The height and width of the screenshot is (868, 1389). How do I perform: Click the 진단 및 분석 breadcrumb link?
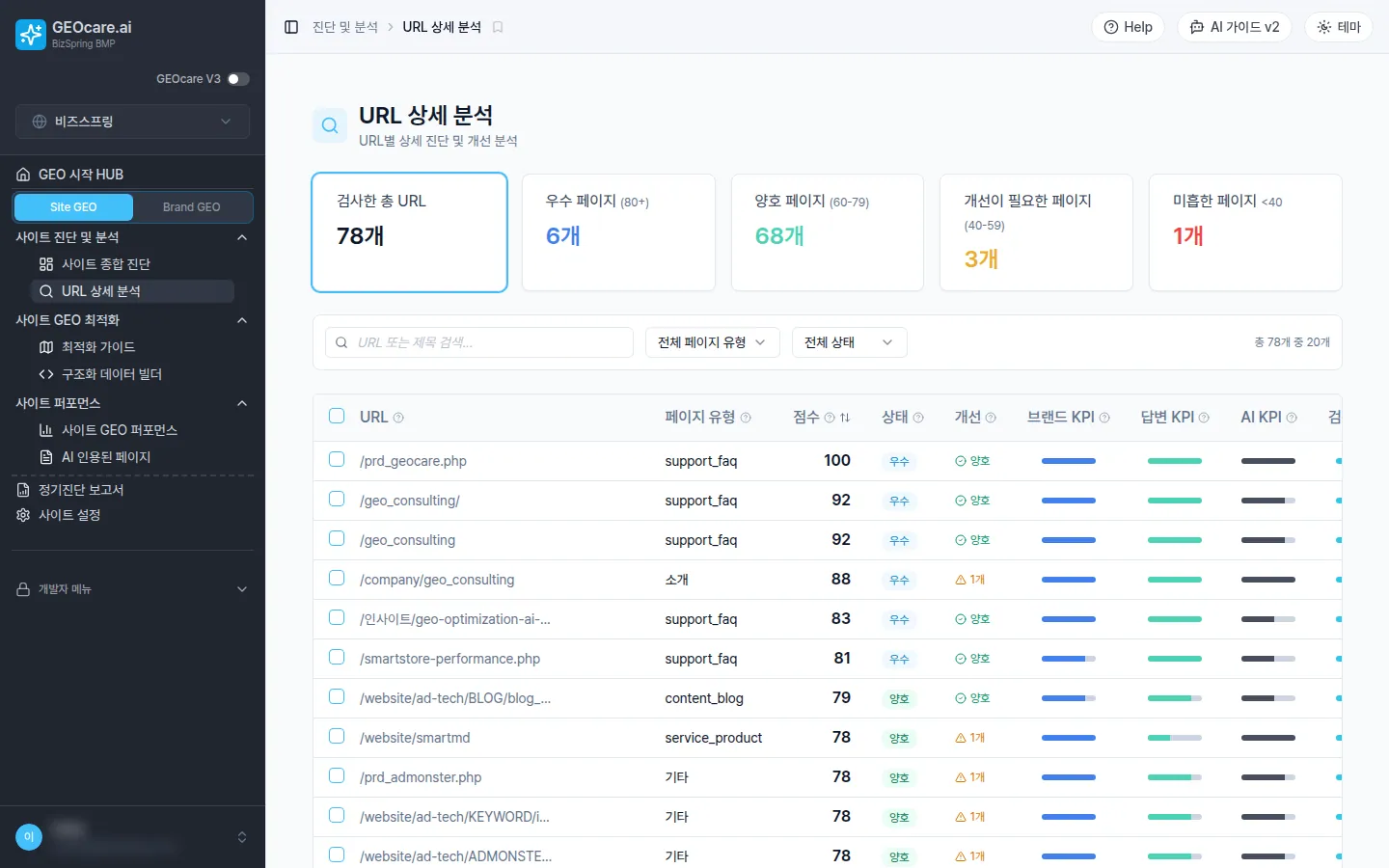click(345, 27)
